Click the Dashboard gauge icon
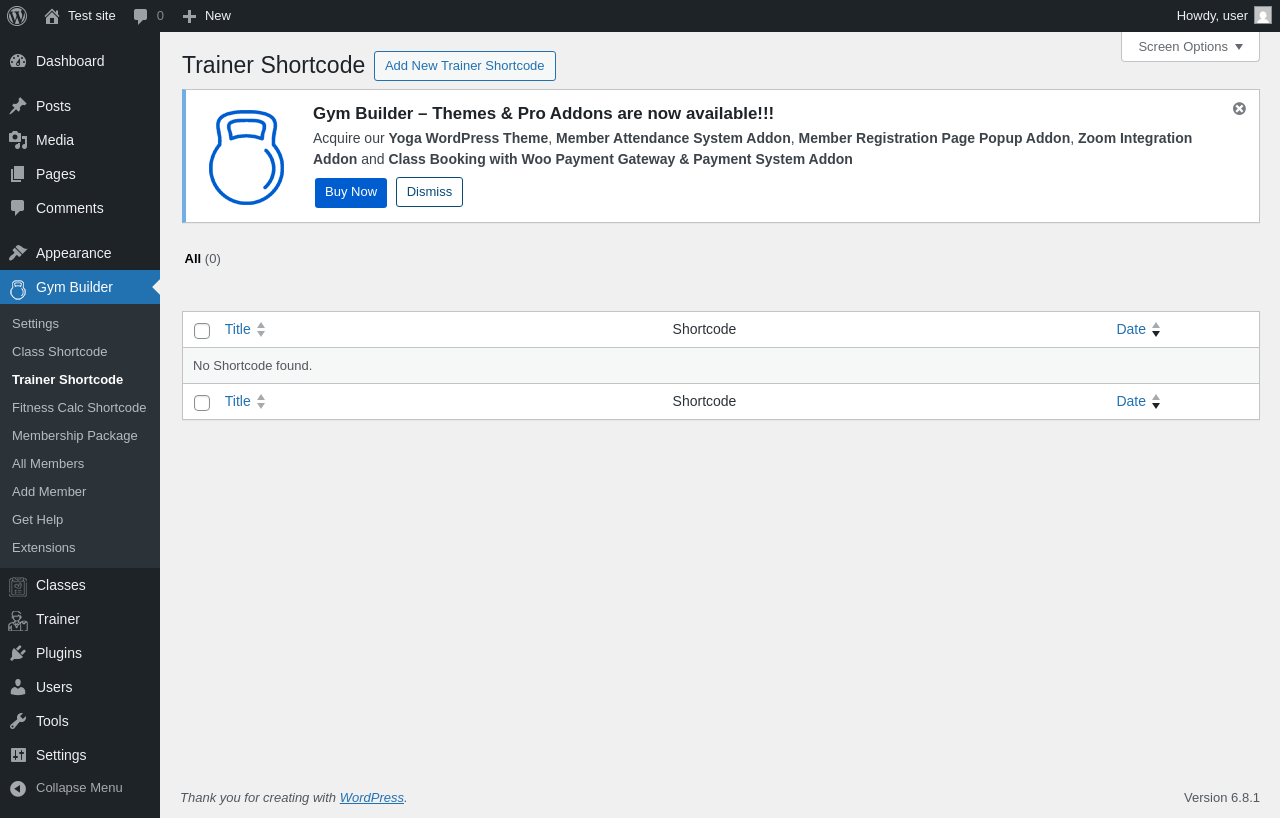1280x818 pixels. pos(18,61)
